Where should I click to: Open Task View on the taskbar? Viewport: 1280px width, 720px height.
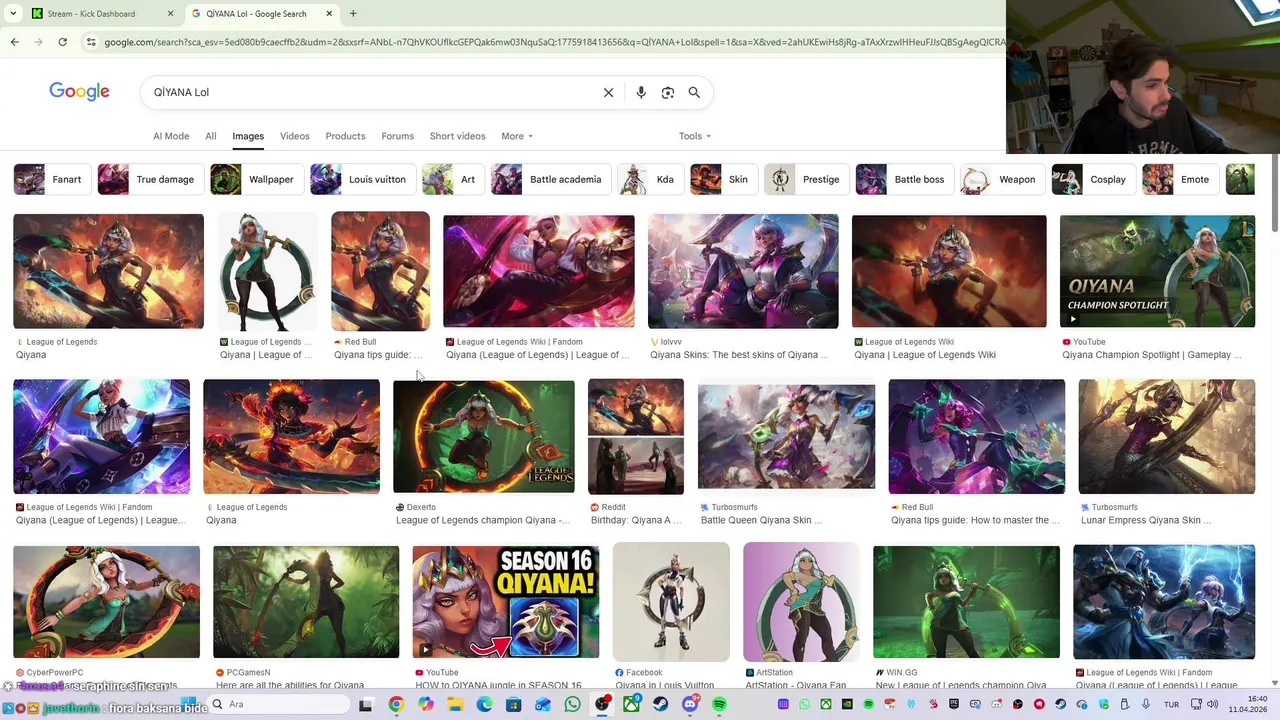[x=365, y=704]
